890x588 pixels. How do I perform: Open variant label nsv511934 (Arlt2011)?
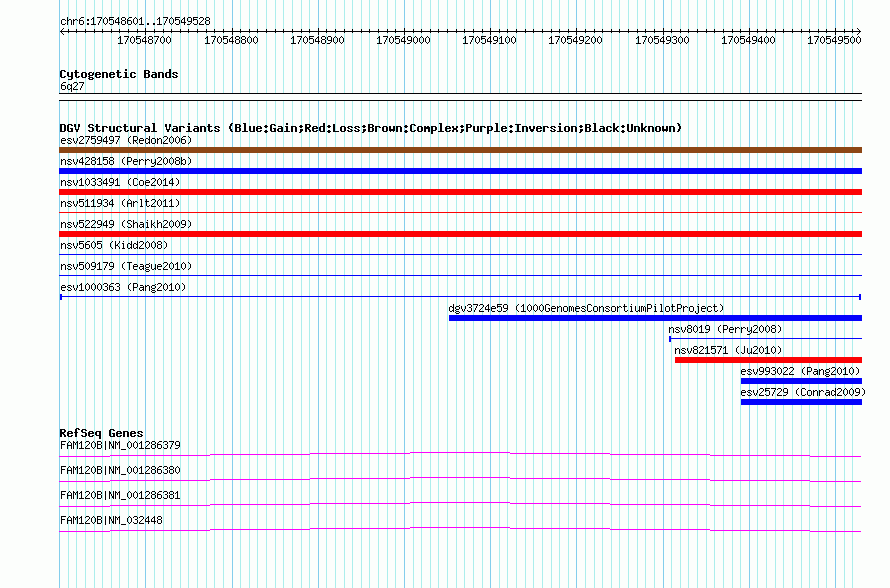tap(120, 203)
